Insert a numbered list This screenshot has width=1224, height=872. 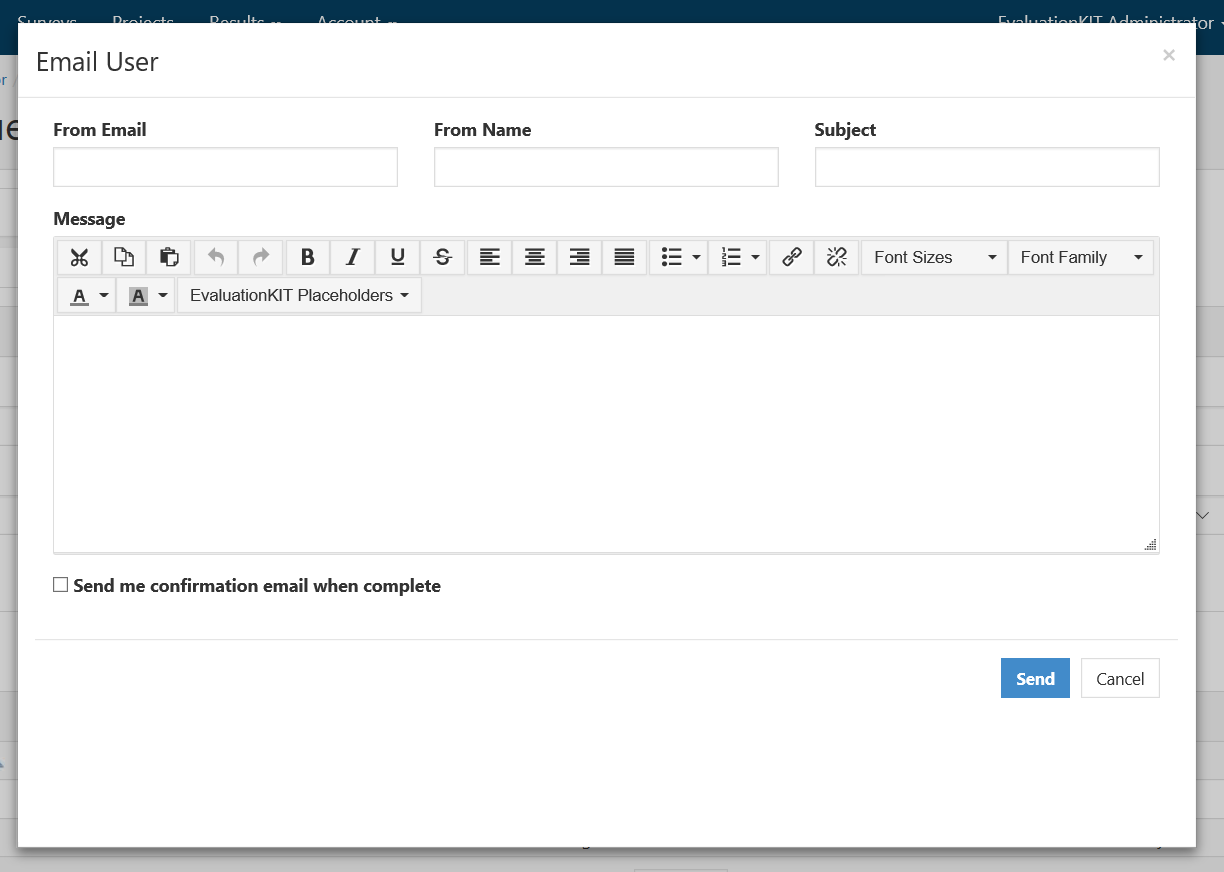(x=731, y=257)
